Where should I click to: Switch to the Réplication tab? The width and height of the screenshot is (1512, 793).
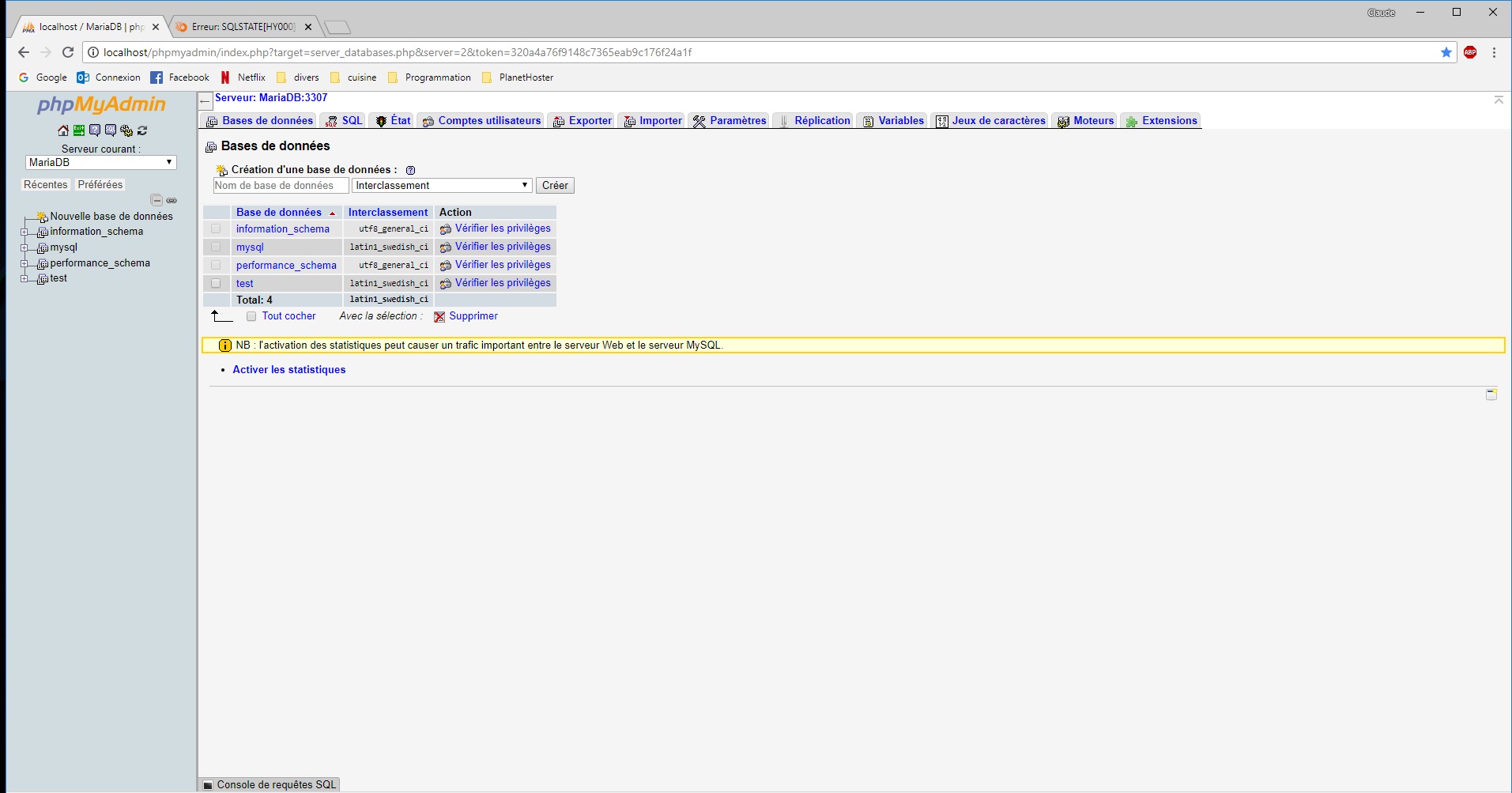tap(819, 120)
